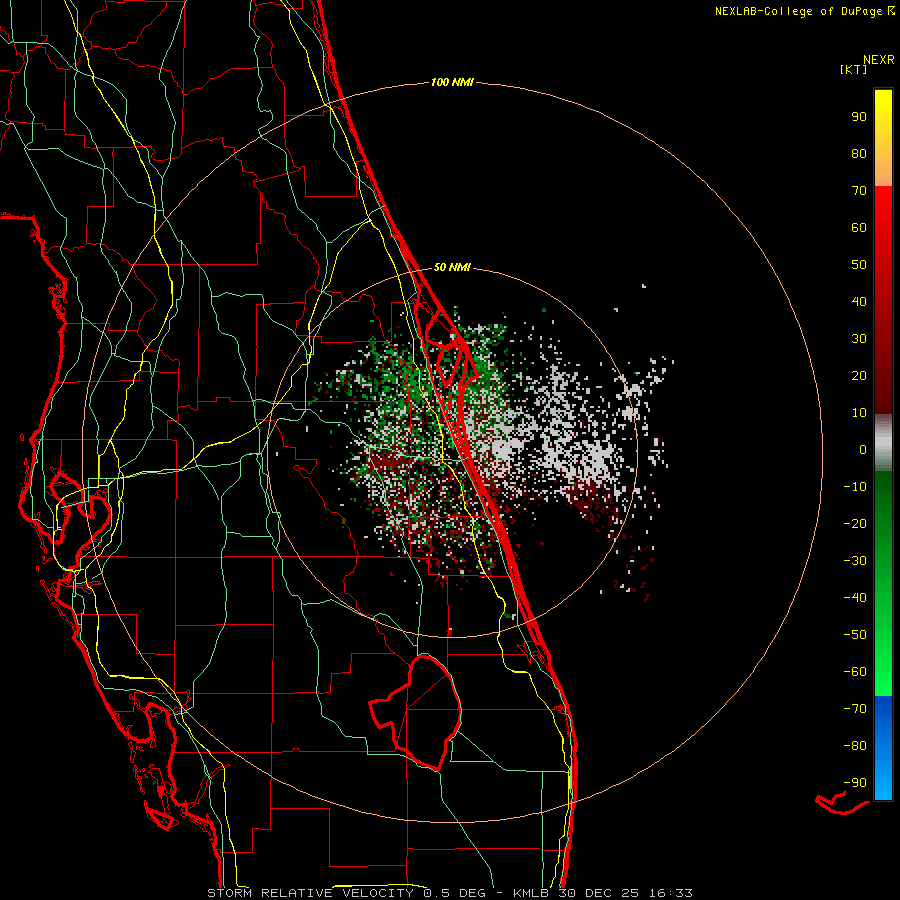This screenshot has height=900, width=900.
Task: Click the 0.5 DEG elevation text
Action: [x=454, y=893]
